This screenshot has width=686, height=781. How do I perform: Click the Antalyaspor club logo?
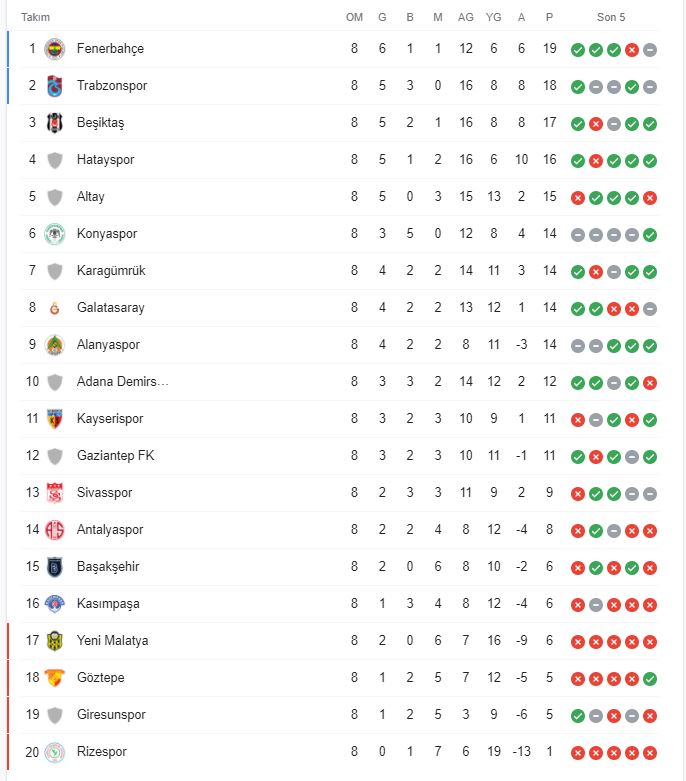click(54, 530)
